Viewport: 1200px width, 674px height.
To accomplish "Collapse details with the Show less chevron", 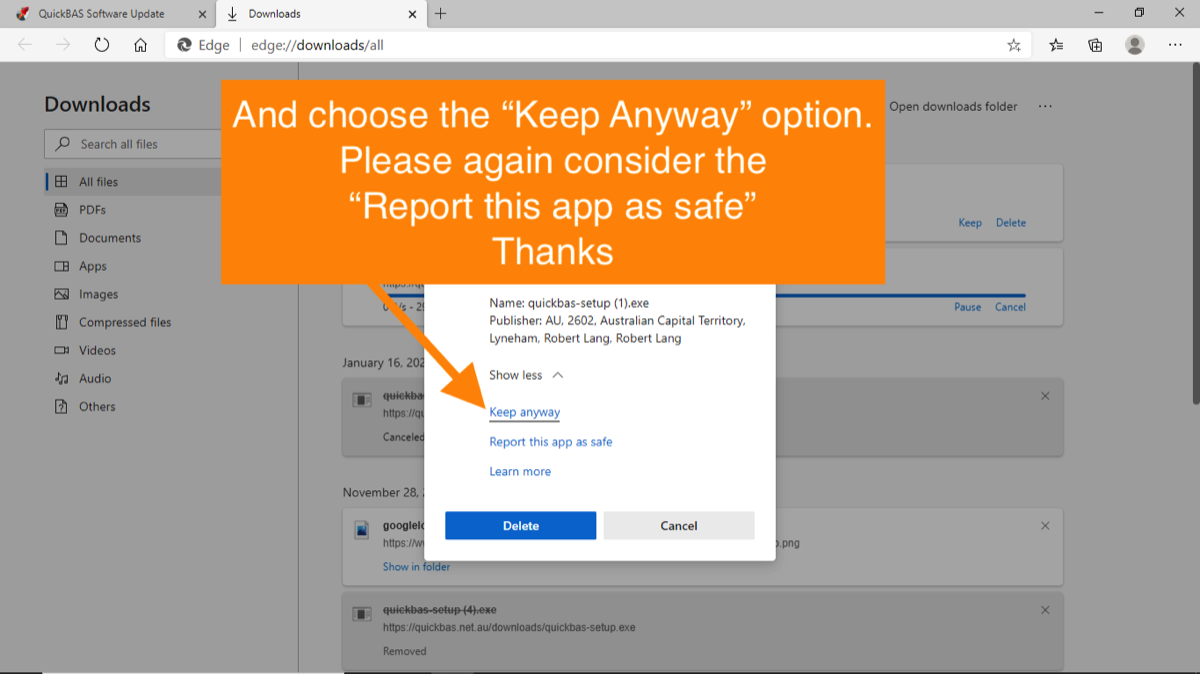I will [527, 375].
